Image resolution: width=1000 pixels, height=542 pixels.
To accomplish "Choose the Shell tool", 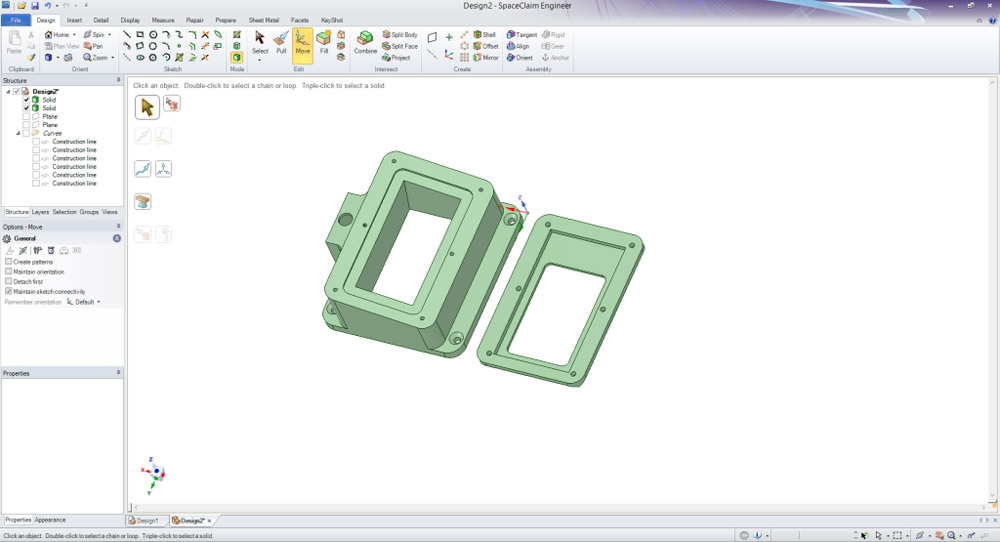I will [484, 35].
